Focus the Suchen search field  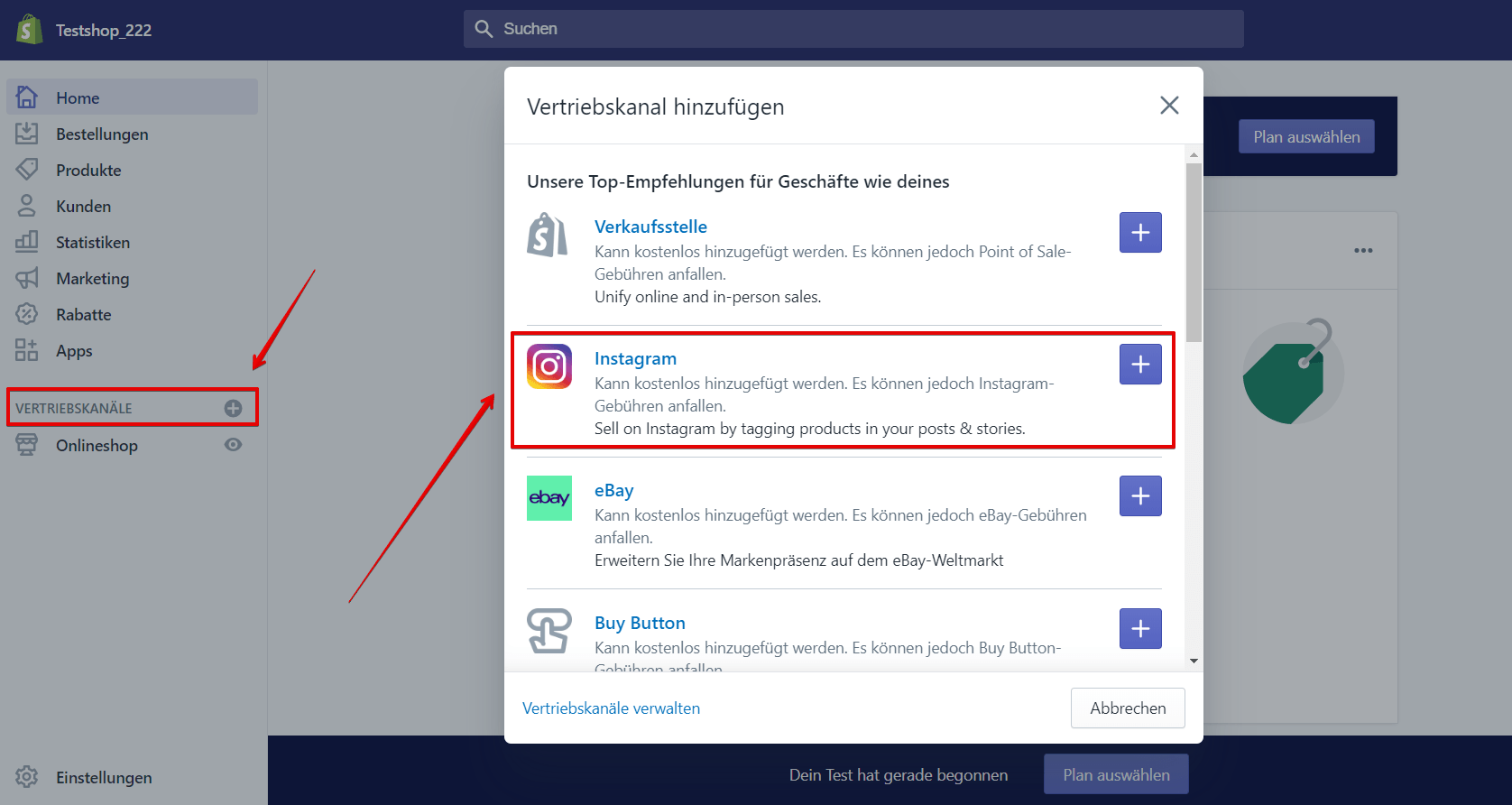[853, 29]
